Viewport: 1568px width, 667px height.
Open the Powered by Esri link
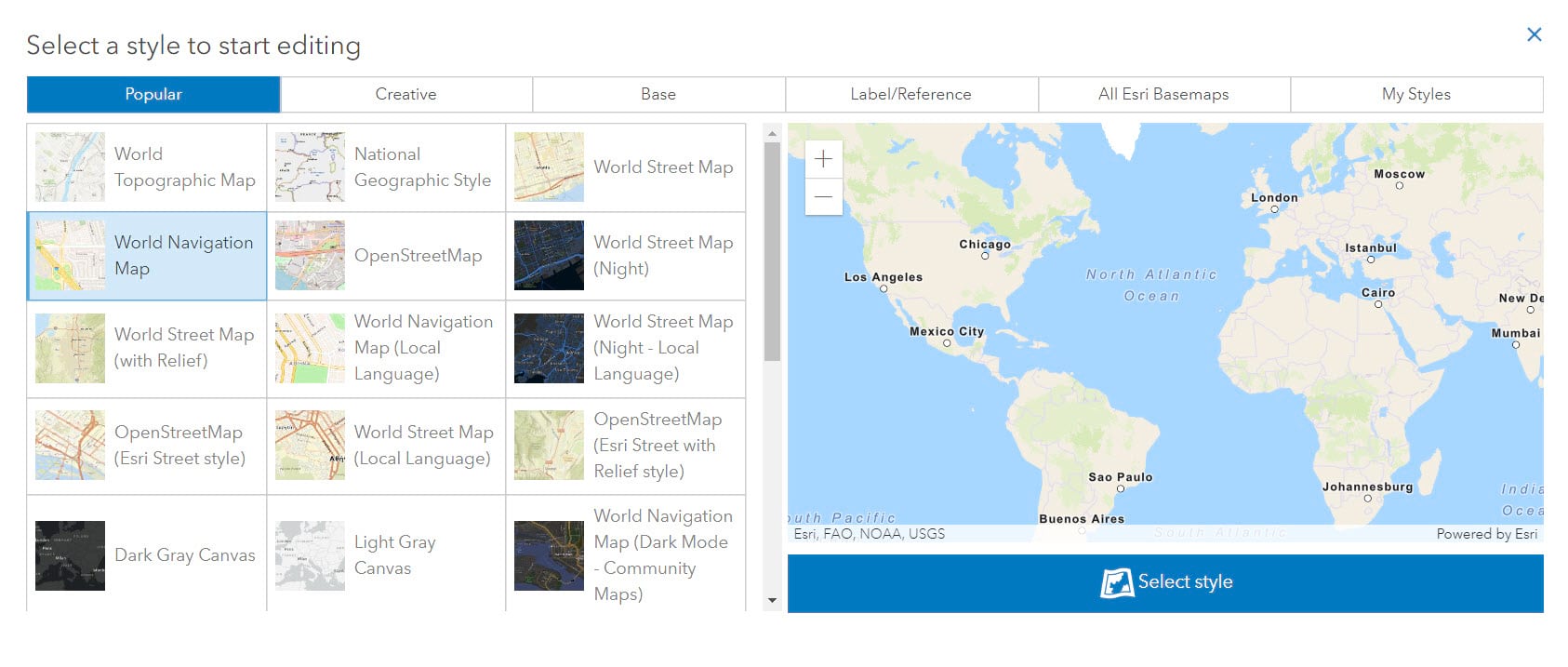click(1486, 534)
